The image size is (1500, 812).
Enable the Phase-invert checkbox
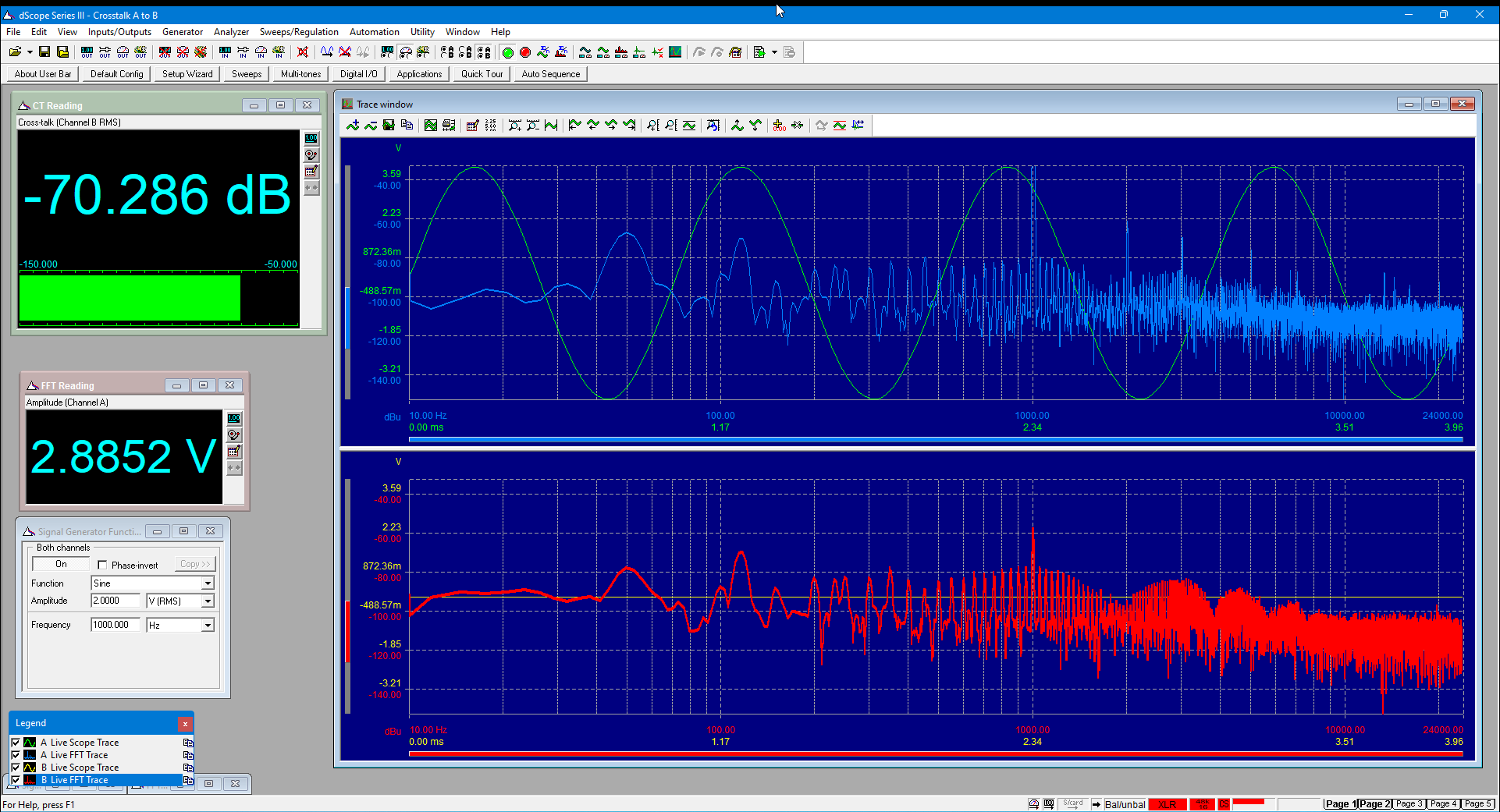[102, 565]
